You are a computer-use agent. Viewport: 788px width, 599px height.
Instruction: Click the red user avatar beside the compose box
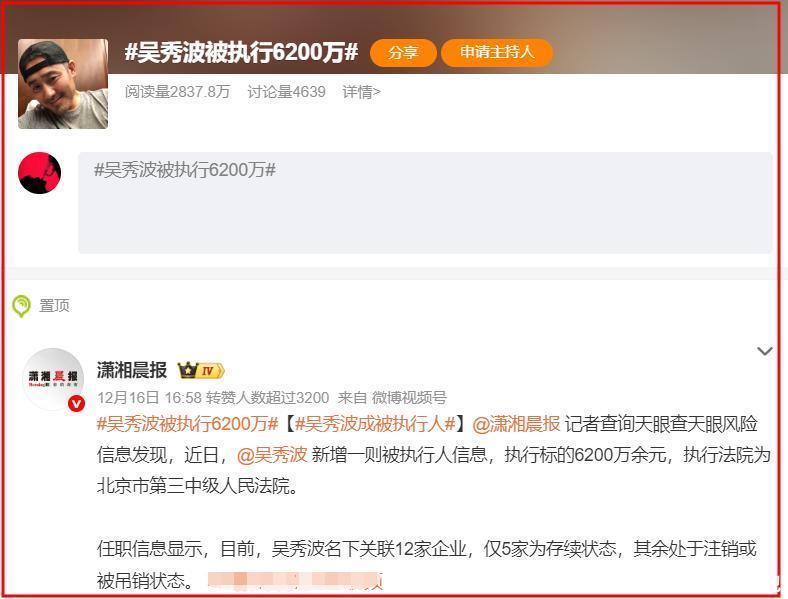click(x=40, y=173)
